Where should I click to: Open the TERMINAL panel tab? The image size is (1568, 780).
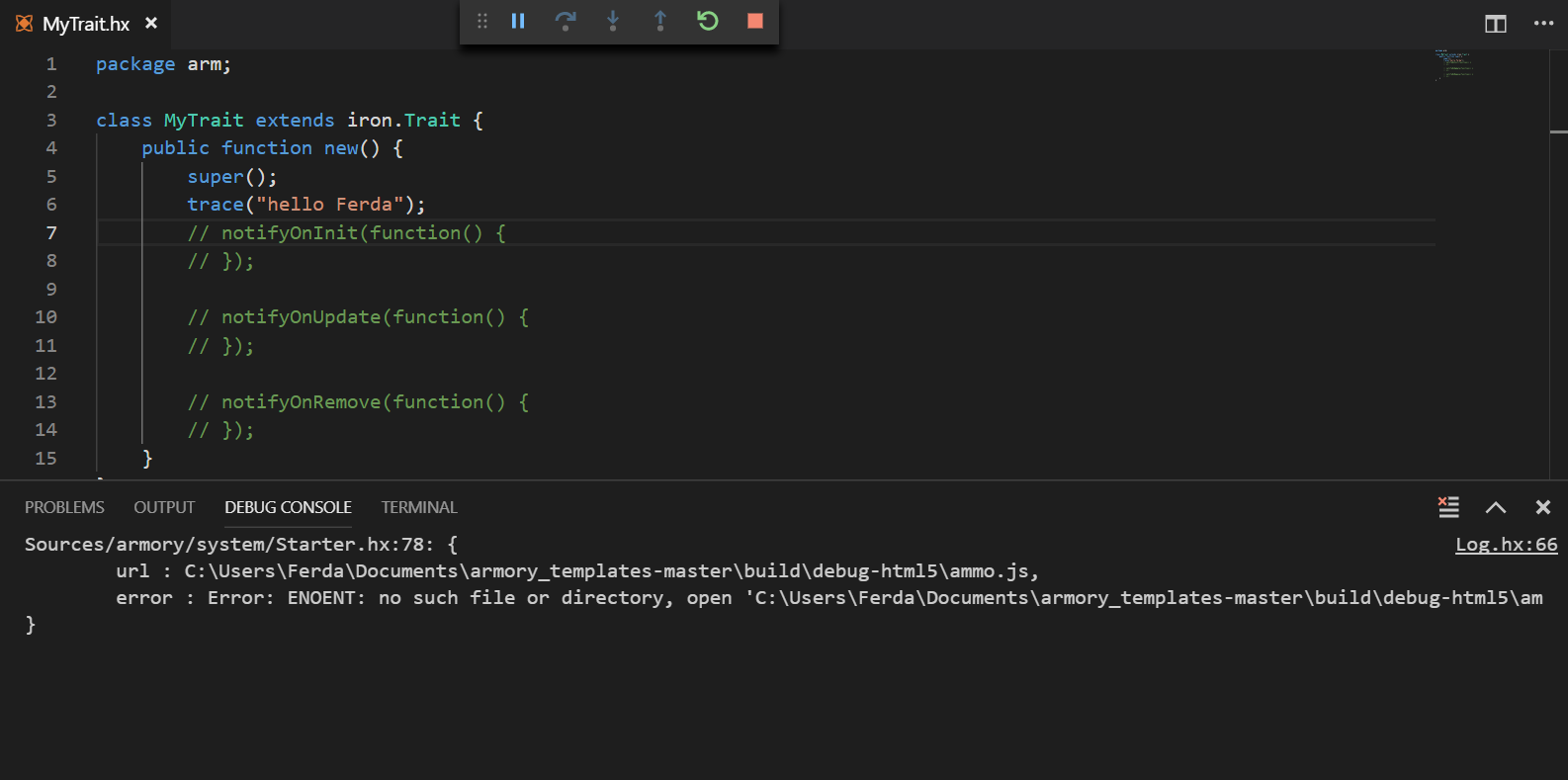[419, 507]
